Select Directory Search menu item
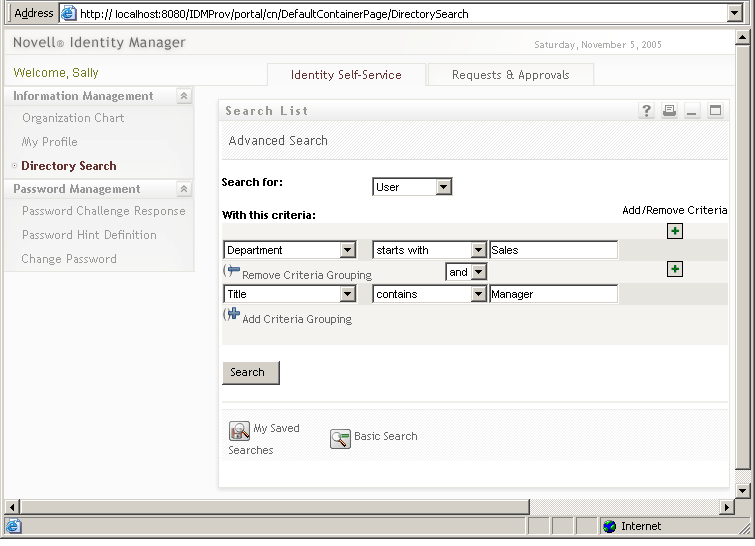The height and width of the screenshot is (546, 755). click(x=69, y=166)
